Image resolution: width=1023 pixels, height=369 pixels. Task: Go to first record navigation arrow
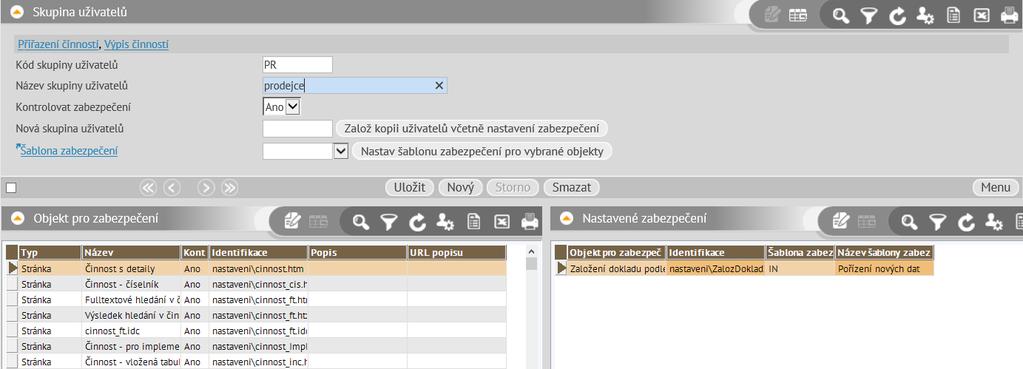point(149,188)
